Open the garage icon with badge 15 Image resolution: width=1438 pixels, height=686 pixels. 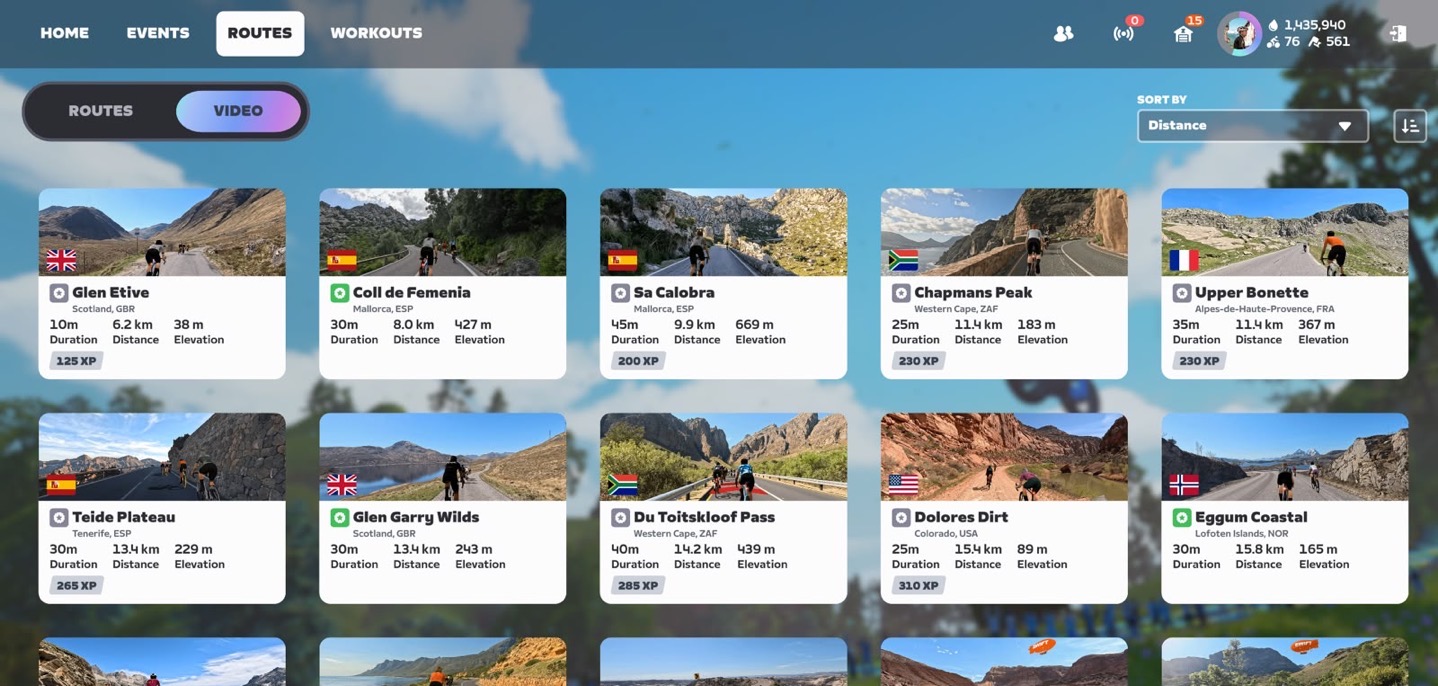point(1183,34)
